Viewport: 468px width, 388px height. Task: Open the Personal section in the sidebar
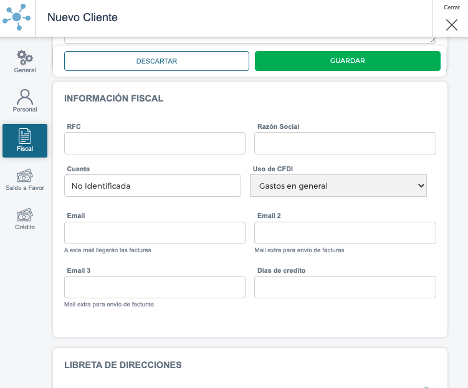(x=25, y=101)
